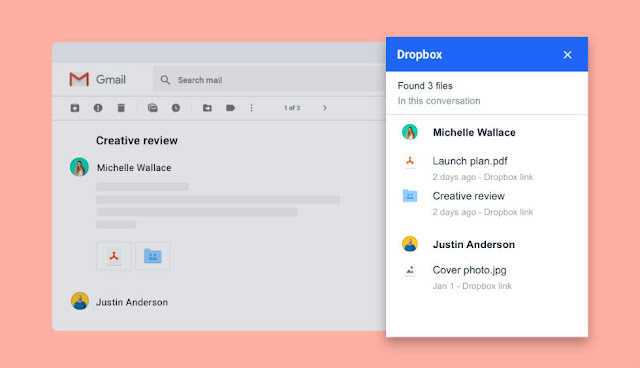Click Justin Anderson's avatar in Gmail
Viewport: 640px width, 368px height.
pos(80,301)
